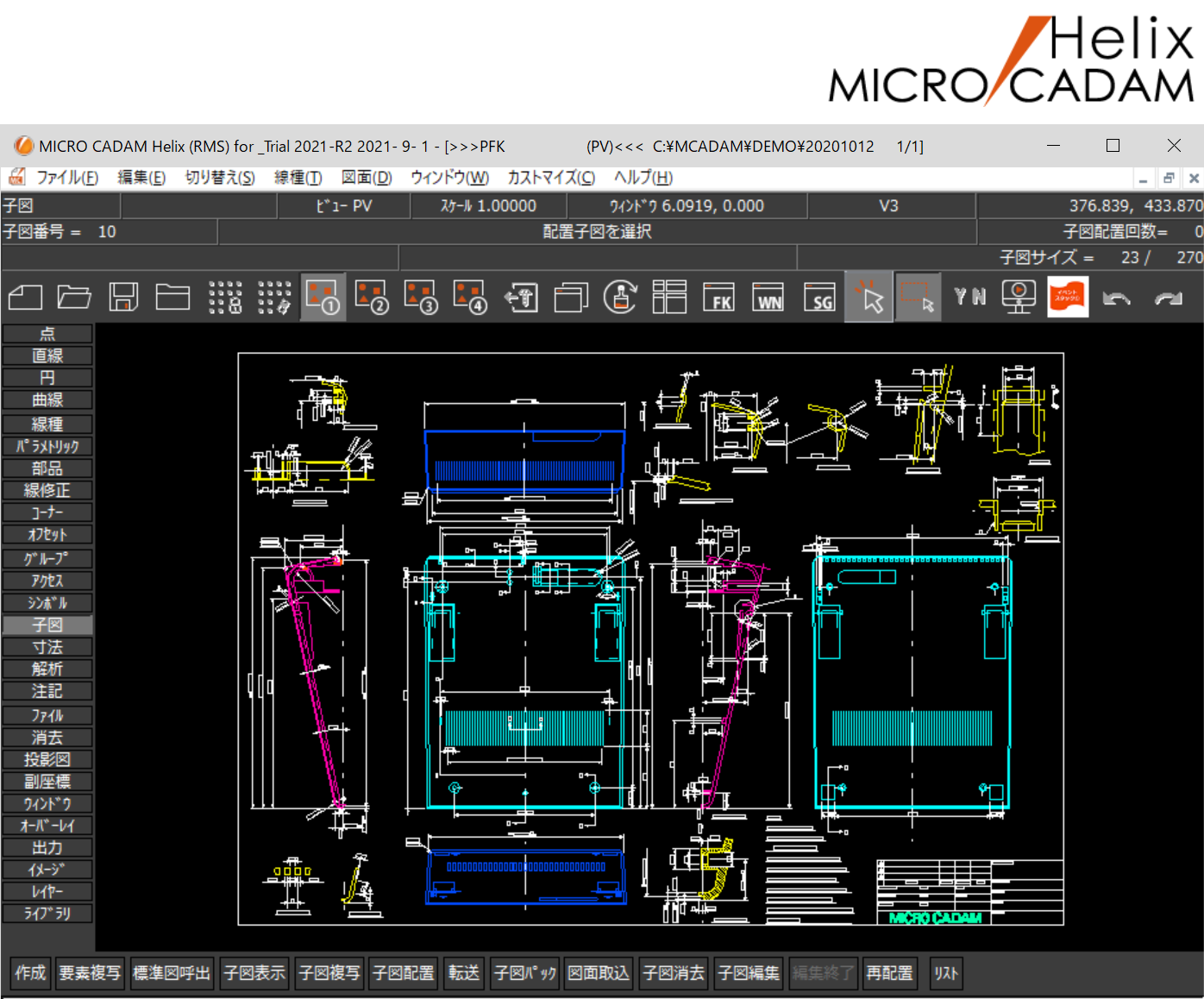
Task: Select the view 4 toolbar icon
Action: pyautogui.click(x=471, y=298)
